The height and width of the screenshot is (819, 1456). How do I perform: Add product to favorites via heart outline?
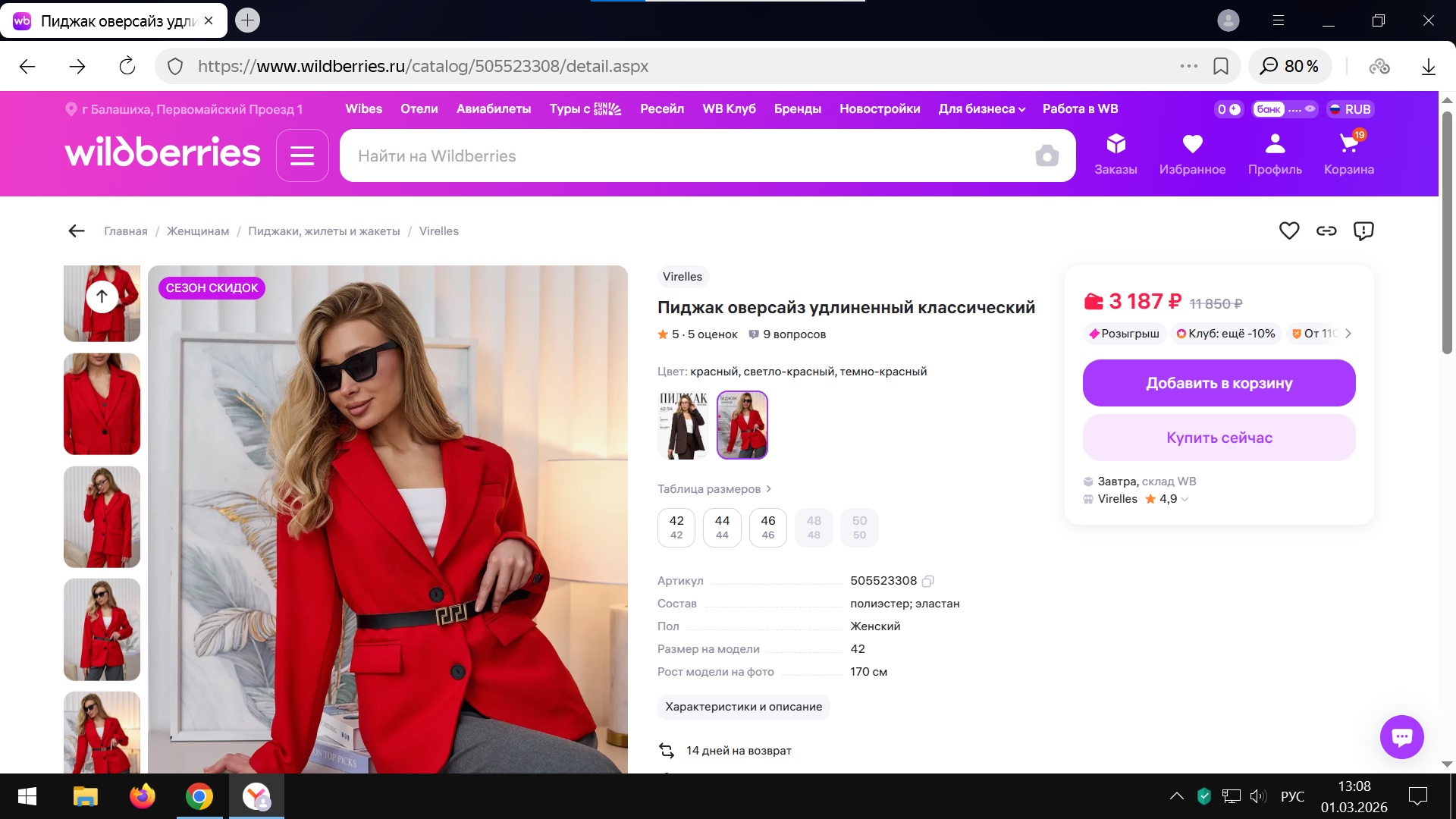click(1288, 231)
